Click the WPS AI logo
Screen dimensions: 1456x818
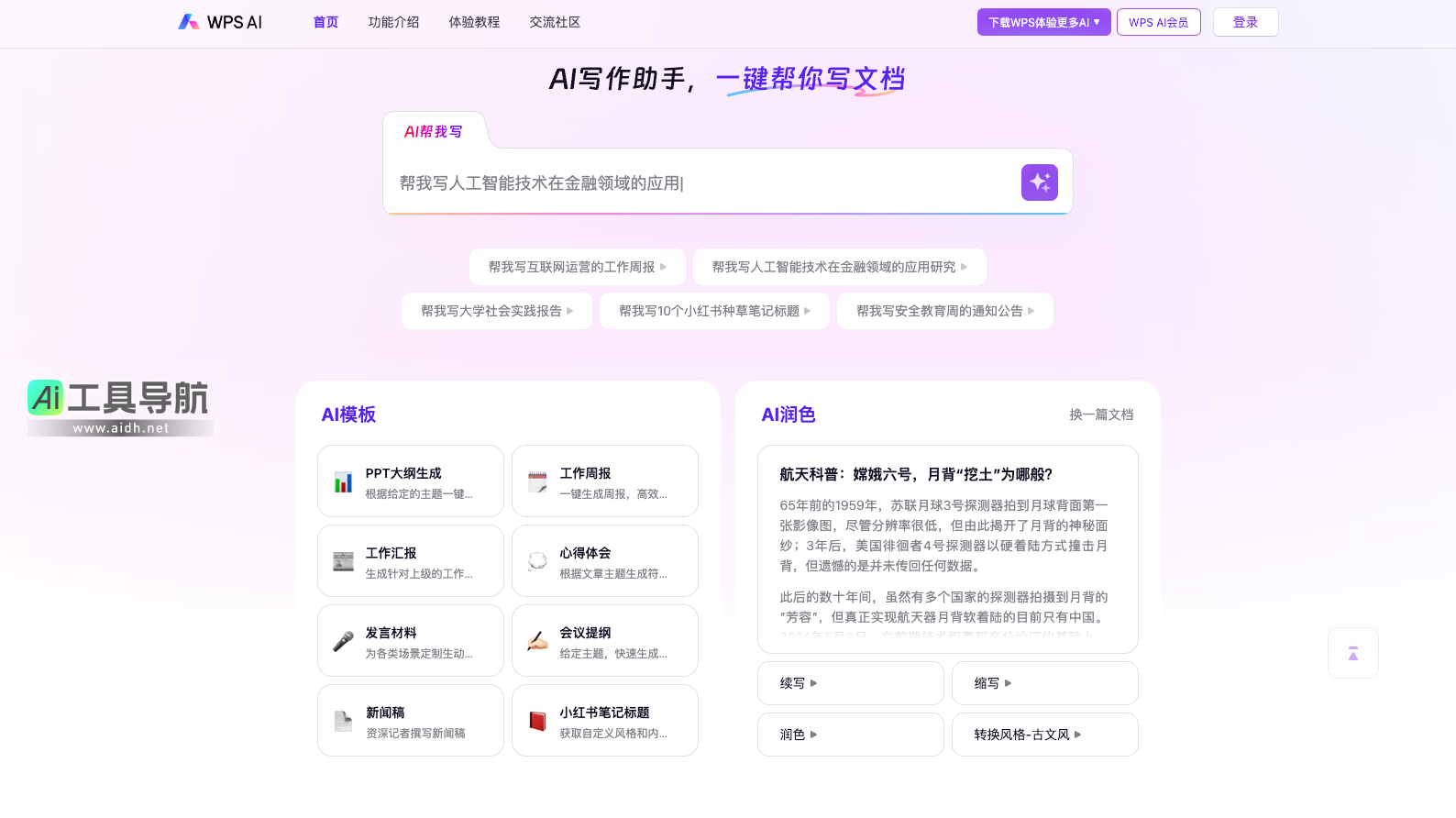220,22
